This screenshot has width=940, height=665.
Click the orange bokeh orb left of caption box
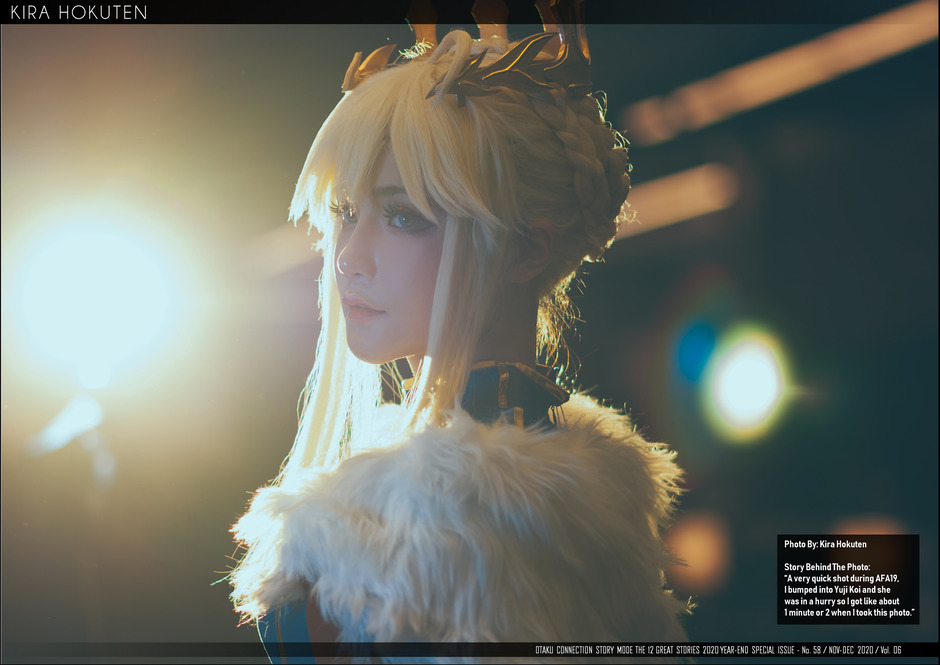[x=698, y=548]
